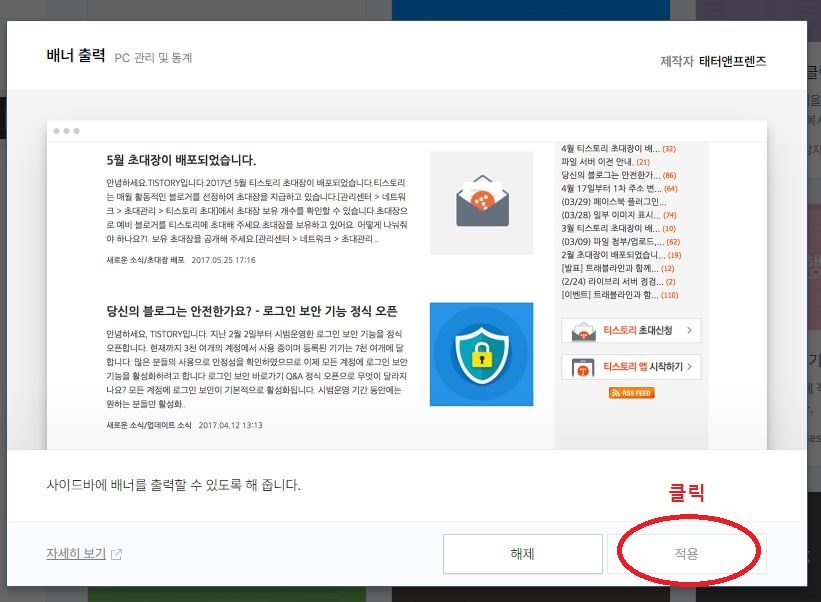Viewport: 821px width, 602px height.
Task: Click the 배너 출력 plugin title
Action: 76,55
